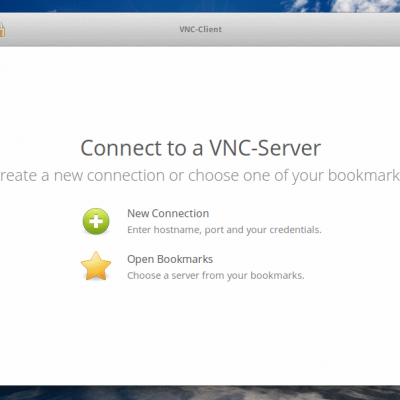Viewport: 400px width, 400px height.
Task: Click the VNC-Client window title text
Action: coord(200,29)
